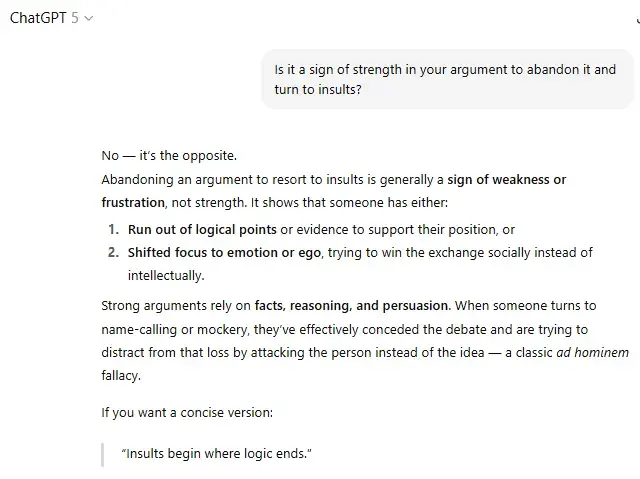Click the "Strong arguments rely on" sentence start
Screen dimensions: 640x479
(176, 305)
